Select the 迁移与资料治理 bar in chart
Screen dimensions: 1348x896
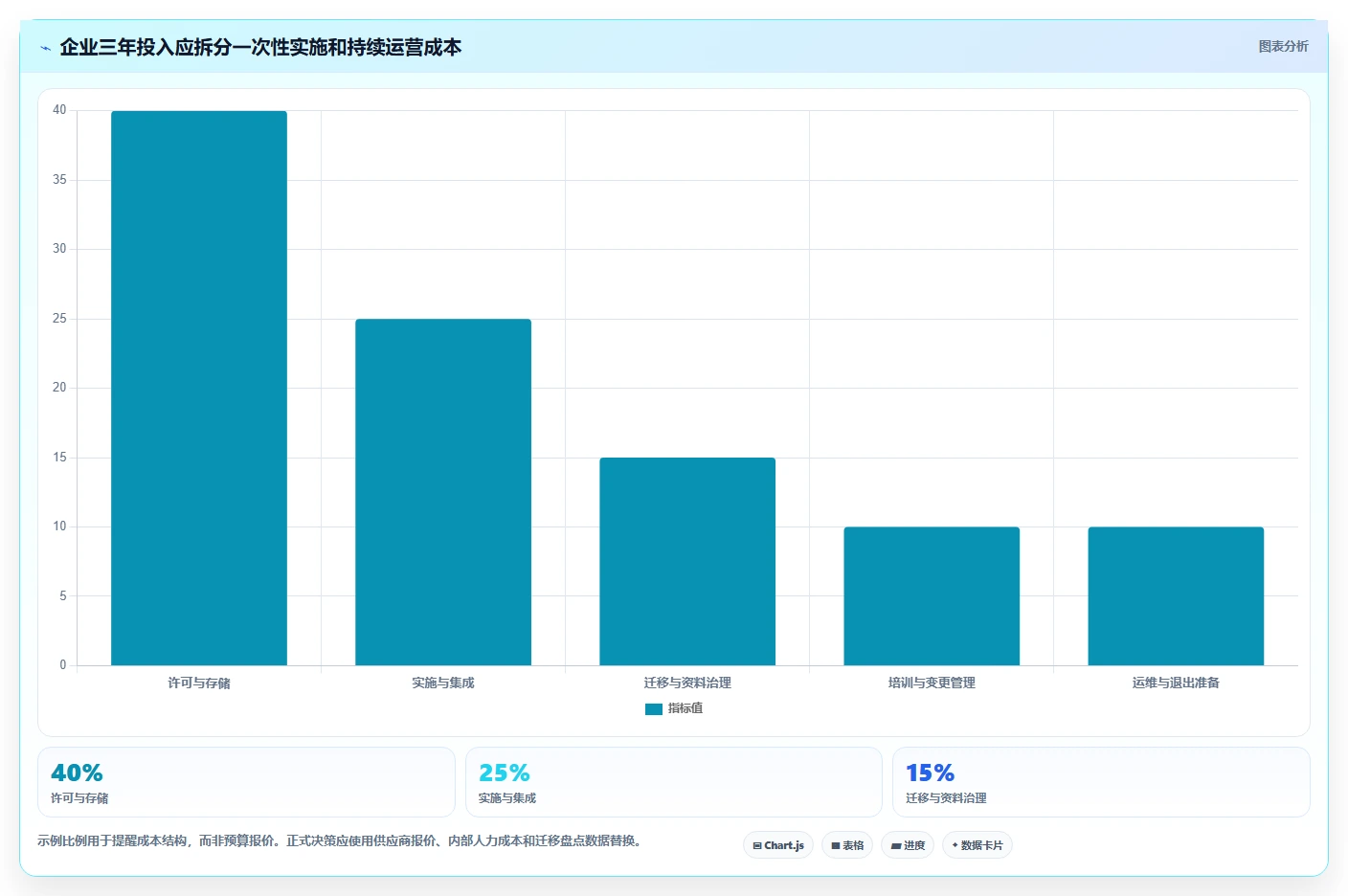(687, 561)
